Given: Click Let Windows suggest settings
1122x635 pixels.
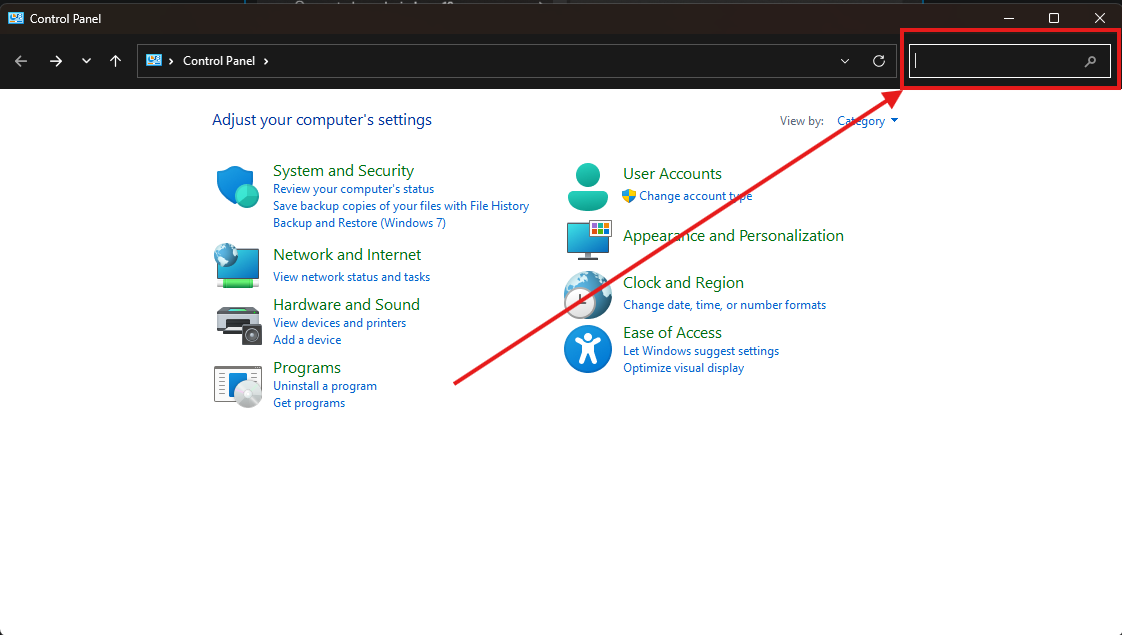Looking at the screenshot, I should (701, 351).
